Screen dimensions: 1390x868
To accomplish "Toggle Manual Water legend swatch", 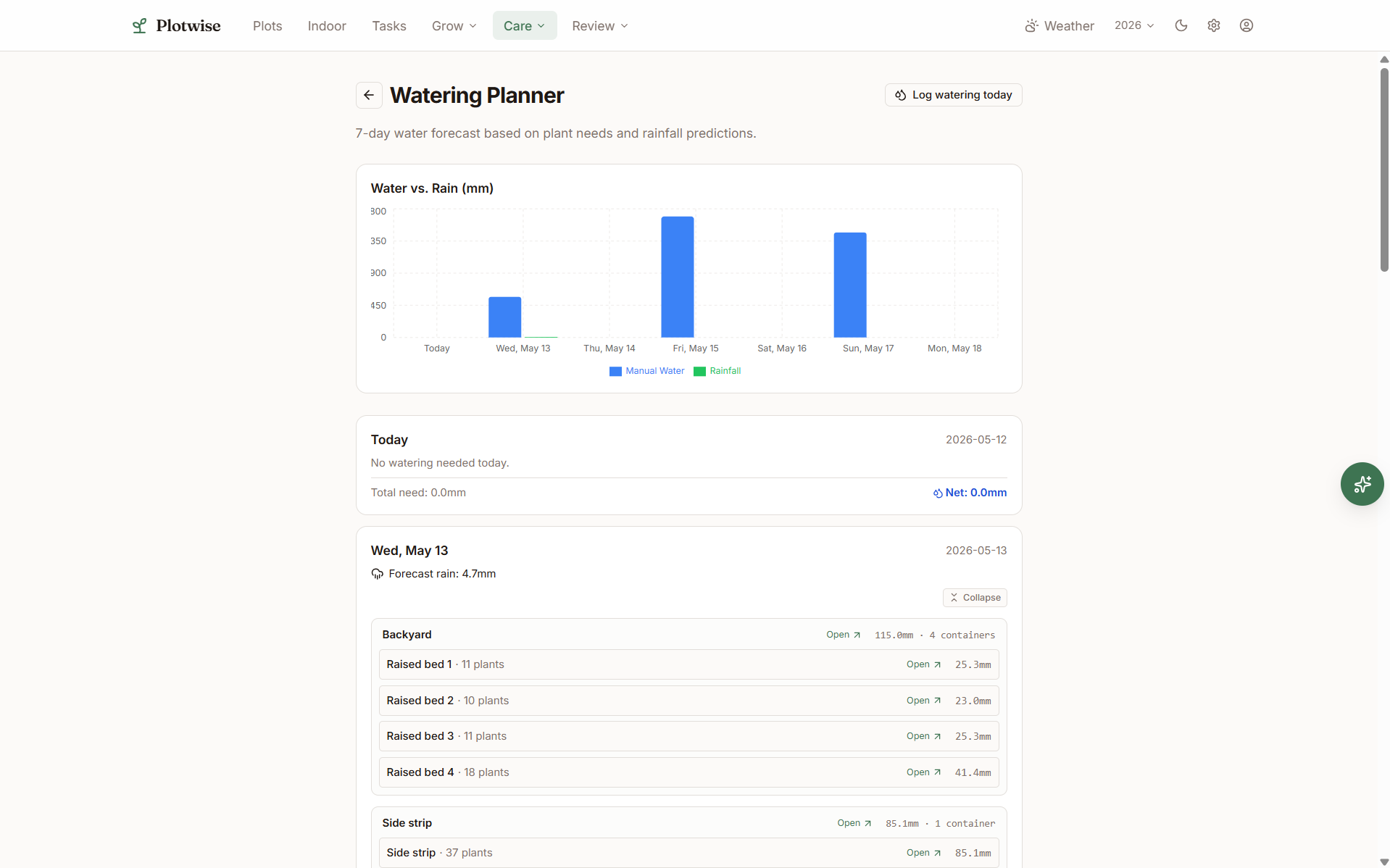I will 615,372.
